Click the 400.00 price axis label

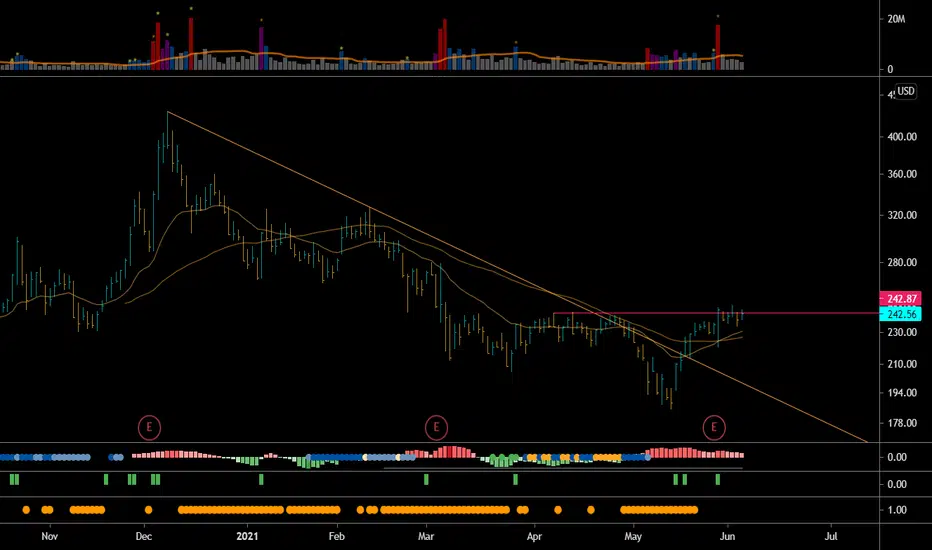(902, 137)
